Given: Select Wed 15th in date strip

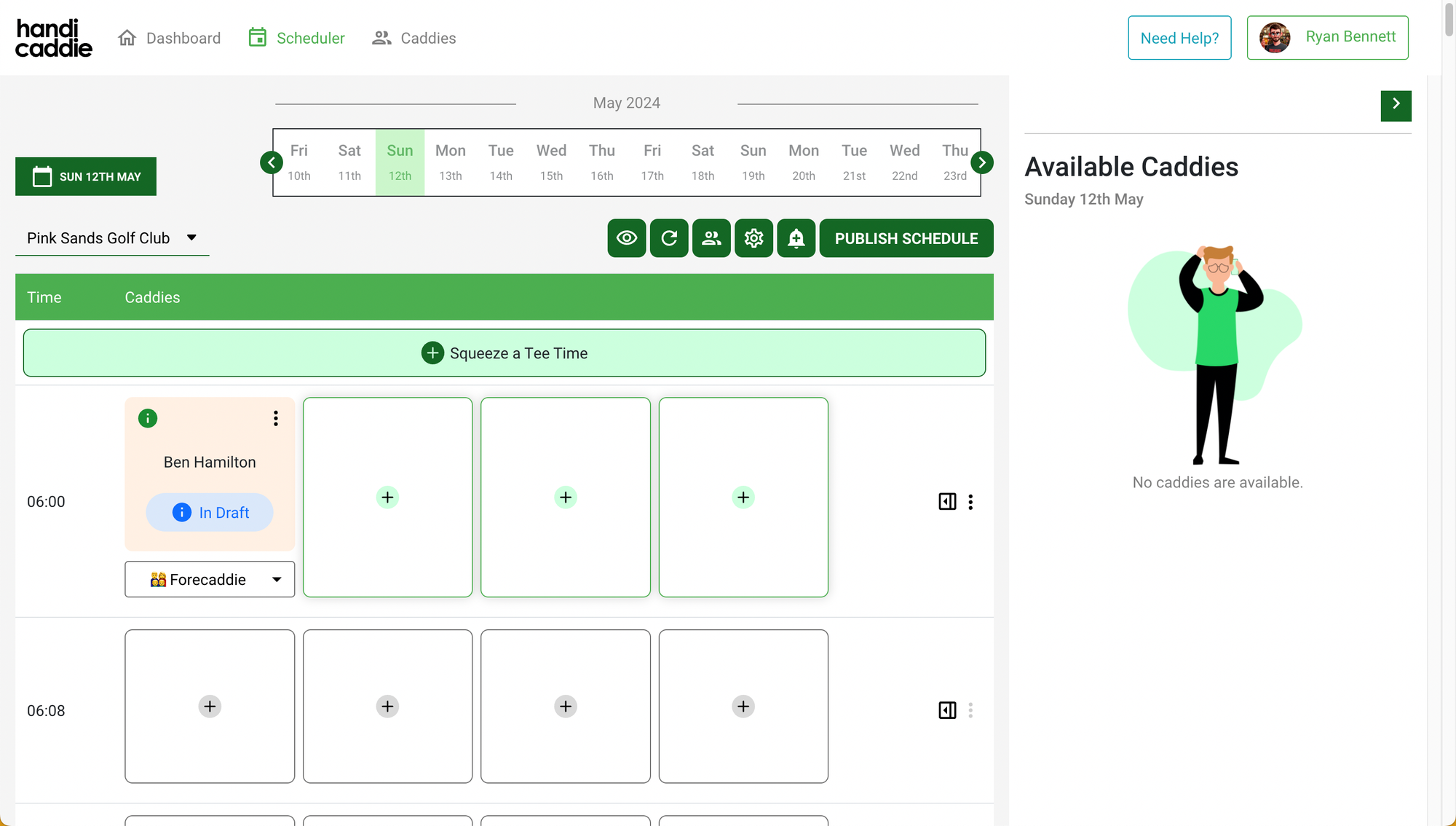Looking at the screenshot, I should pyautogui.click(x=551, y=162).
